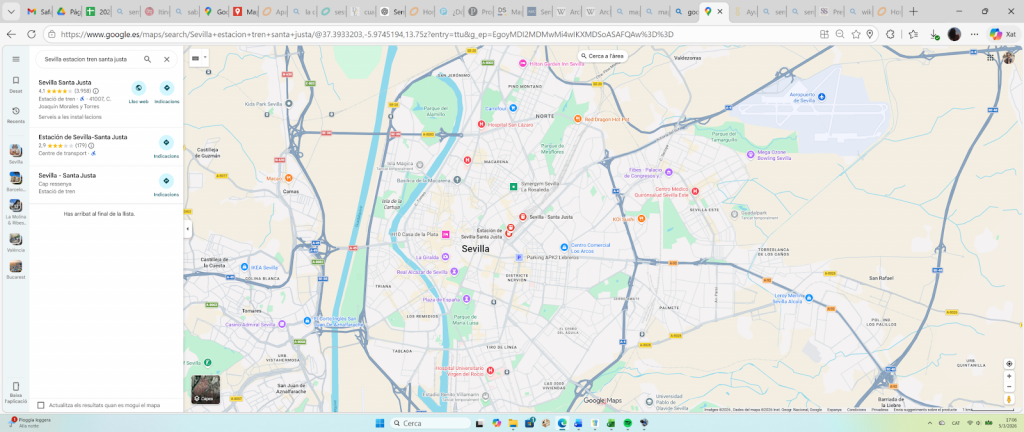Click the search magnifier icon in Maps
The height and width of the screenshot is (432, 1024).
pyautogui.click(x=147, y=59)
